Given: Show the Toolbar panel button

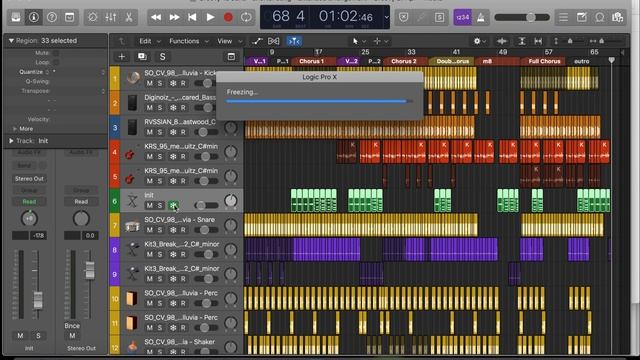Looking at the screenshot, I should 70,17.
